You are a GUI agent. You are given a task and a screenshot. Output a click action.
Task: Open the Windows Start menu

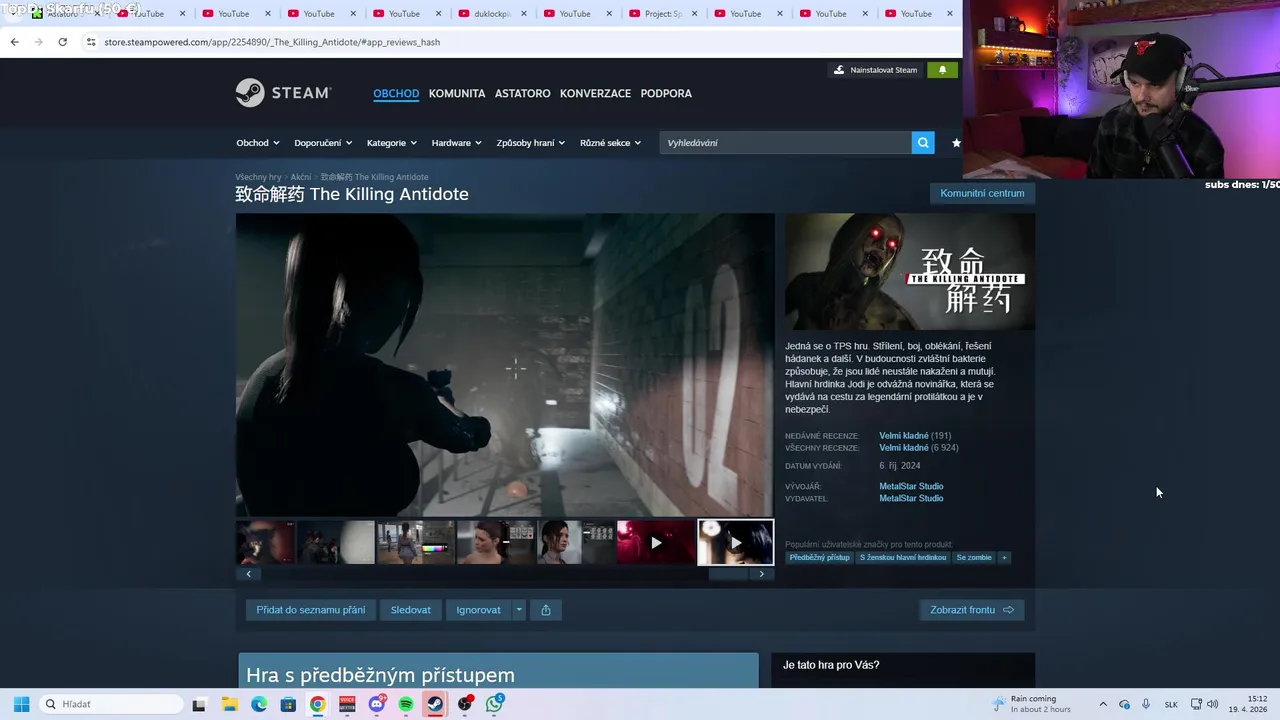[x=21, y=704]
